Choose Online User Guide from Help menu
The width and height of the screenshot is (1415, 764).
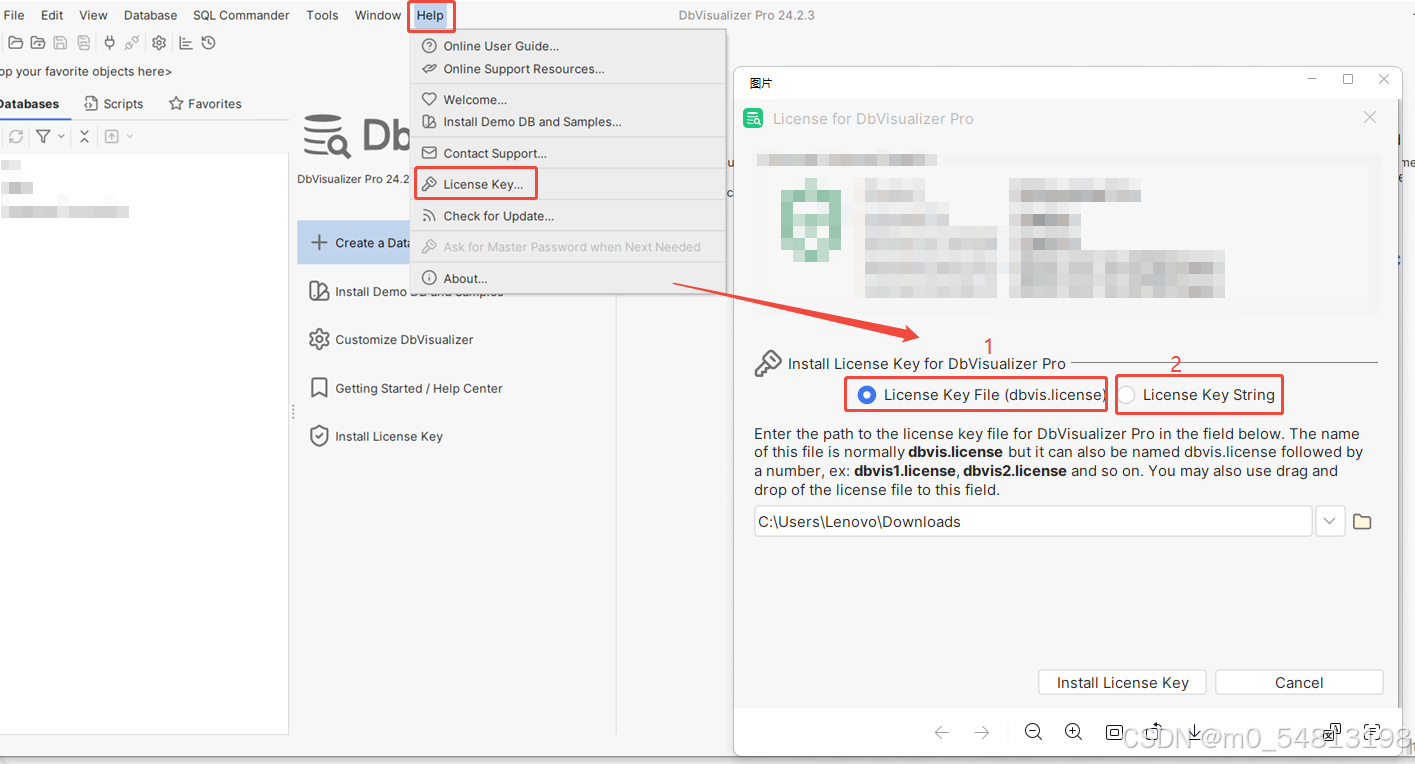point(568,46)
